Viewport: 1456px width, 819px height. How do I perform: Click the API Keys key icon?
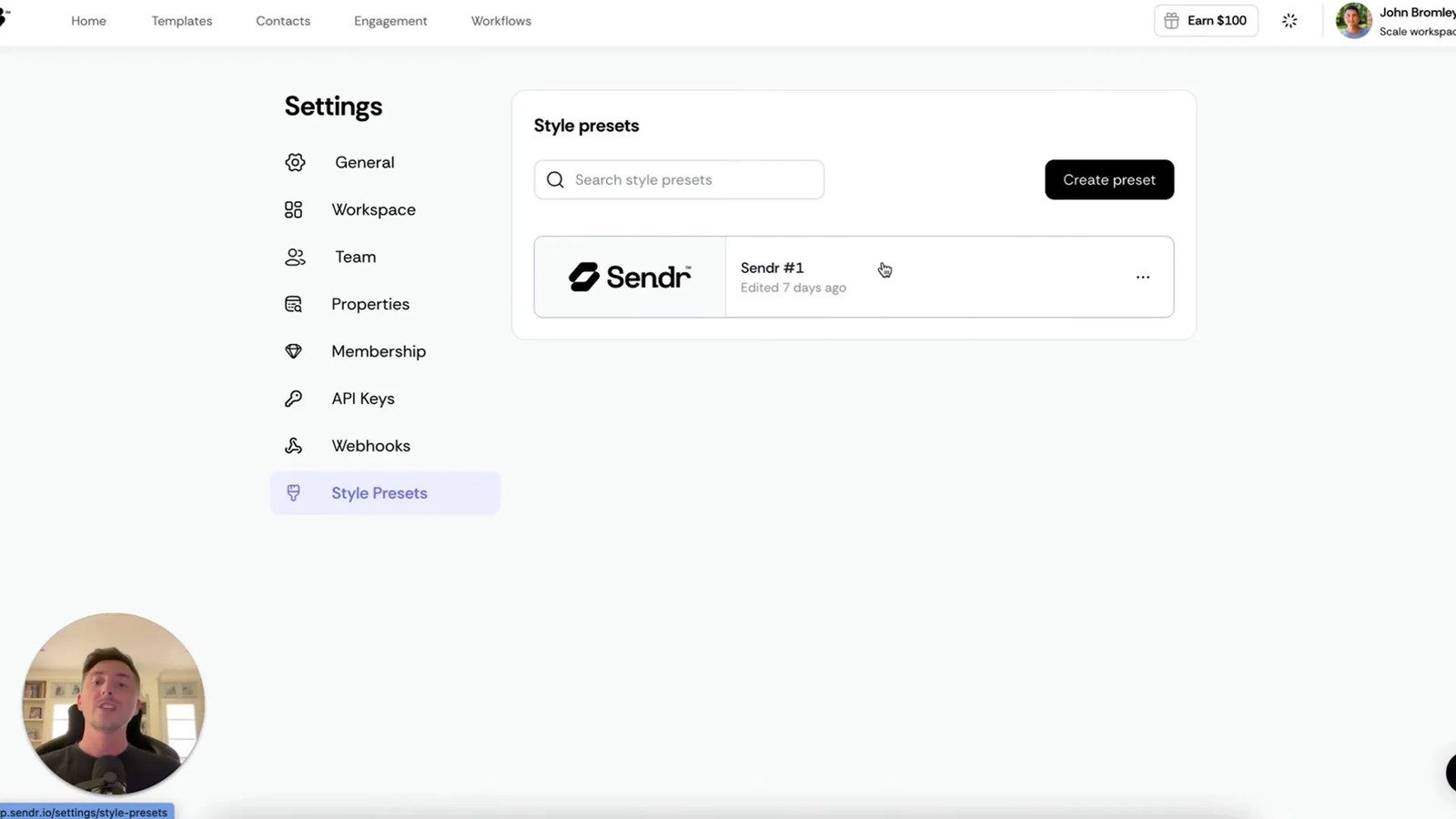pyautogui.click(x=292, y=399)
